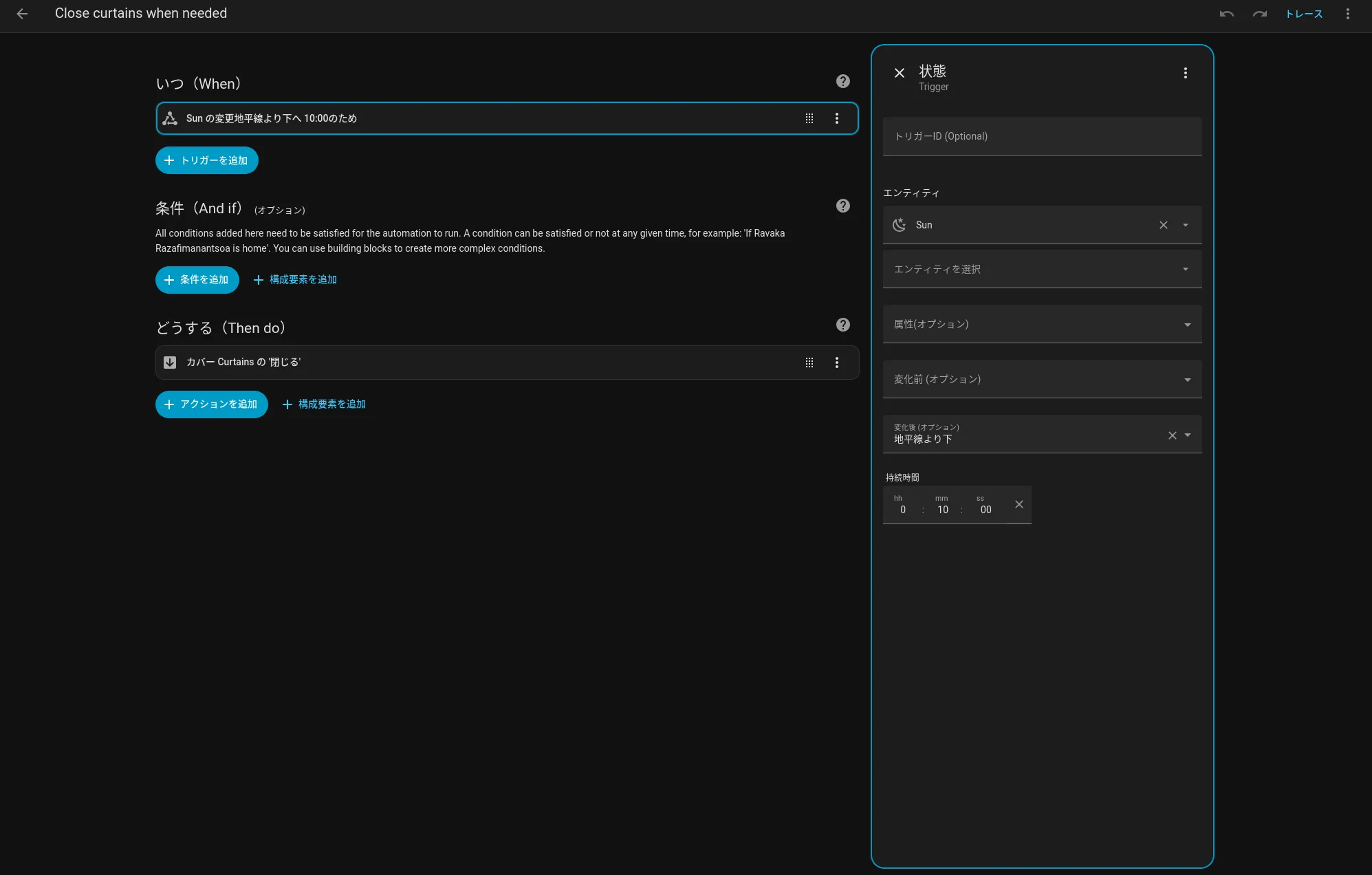The image size is (1372, 875).
Task: Click the redo icon in header
Action: [1259, 14]
